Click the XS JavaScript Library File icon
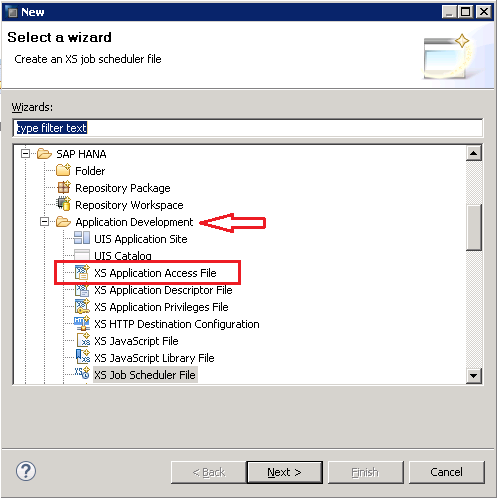This screenshot has width=497, height=498. [83, 357]
